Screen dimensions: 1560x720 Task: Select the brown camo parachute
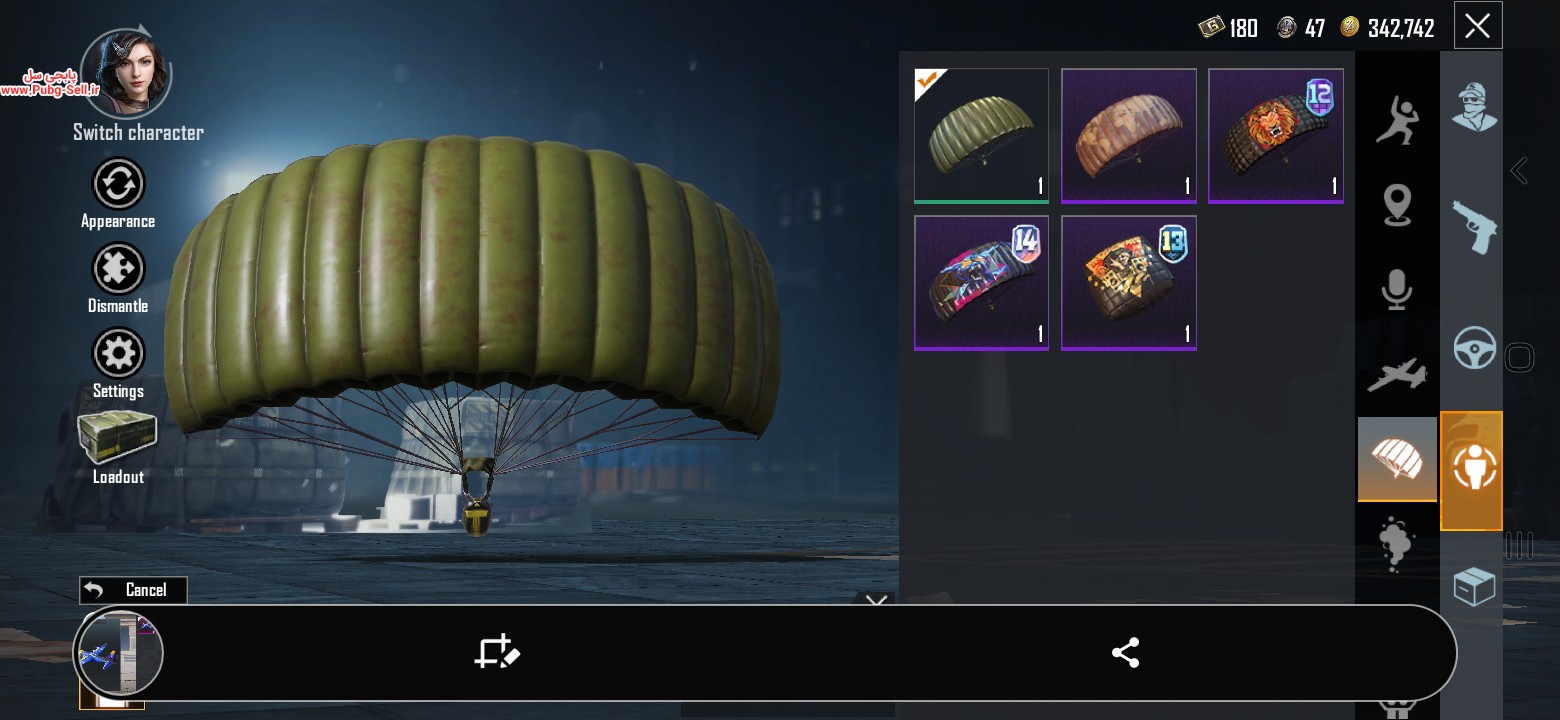click(x=1129, y=135)
